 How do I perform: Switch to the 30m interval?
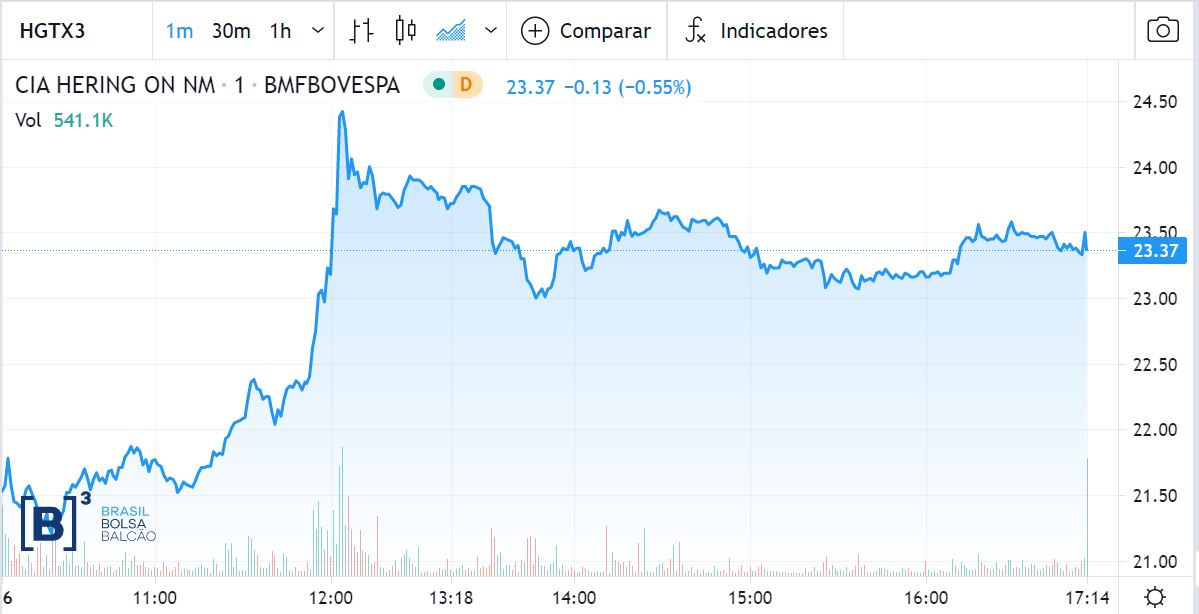coord(231,31)
